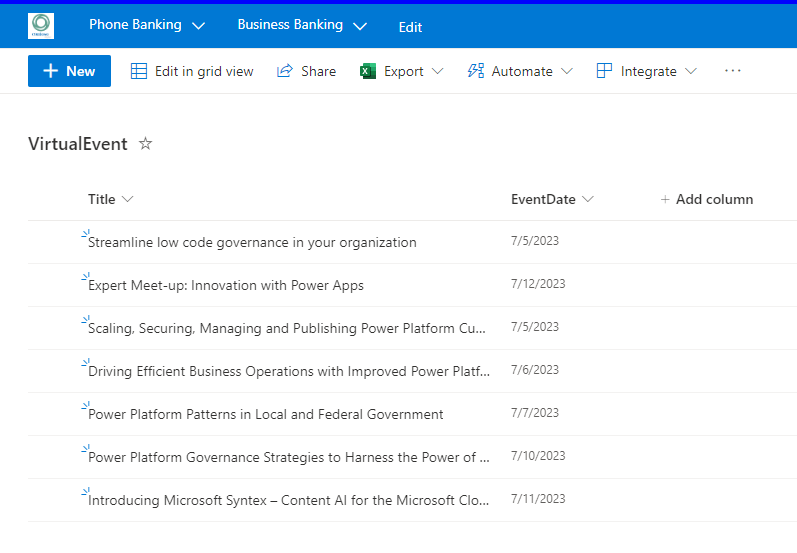The height and width of the screenshot is (553, 797).
Task: Click date 7/12/2023 cell
Action: click(x=538, y=284)
